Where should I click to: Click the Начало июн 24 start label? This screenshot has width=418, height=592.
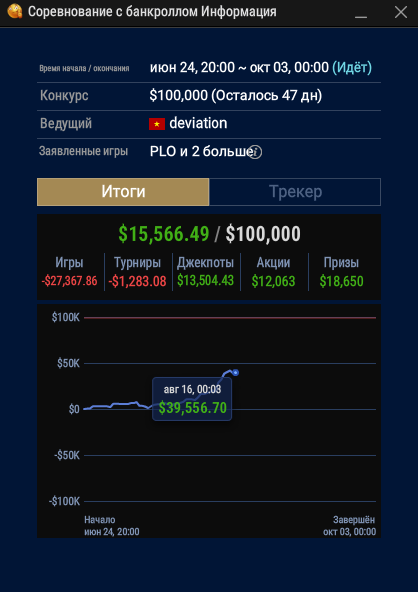[112, 526]
